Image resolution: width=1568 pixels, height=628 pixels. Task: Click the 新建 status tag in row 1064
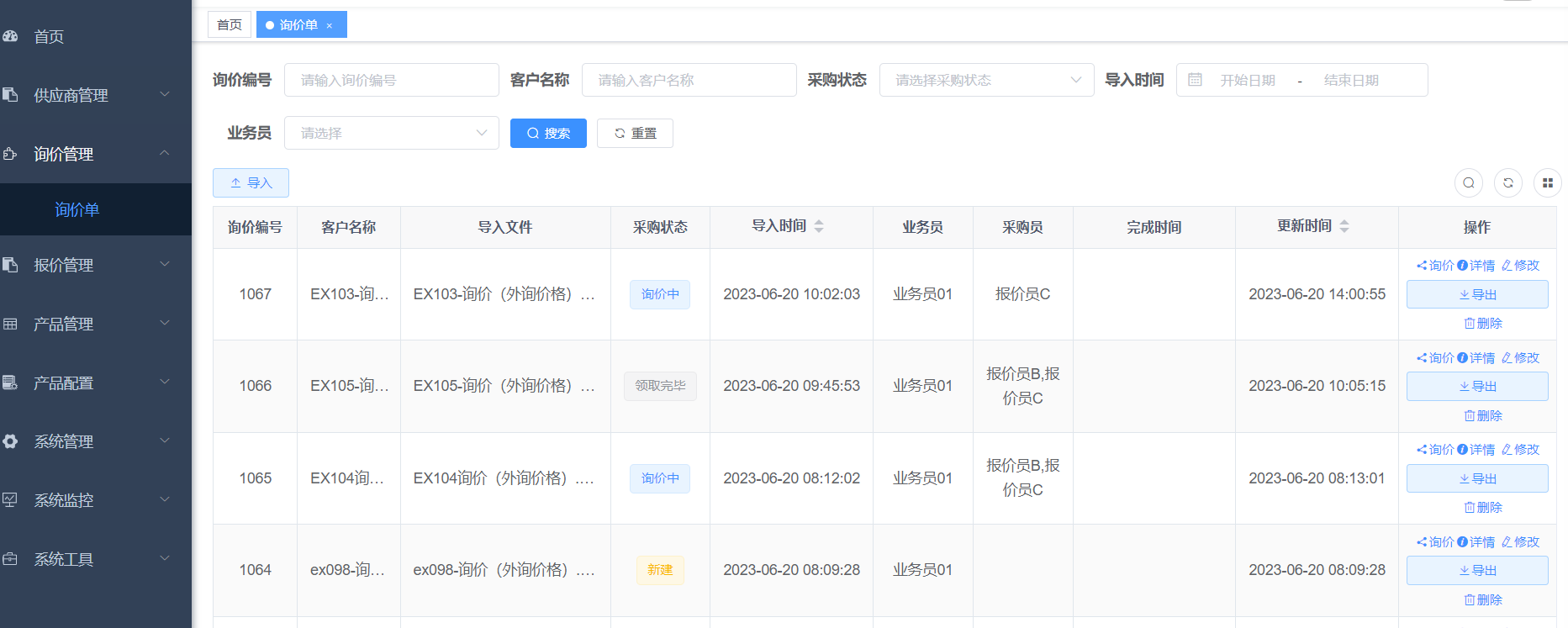point(660,570)
